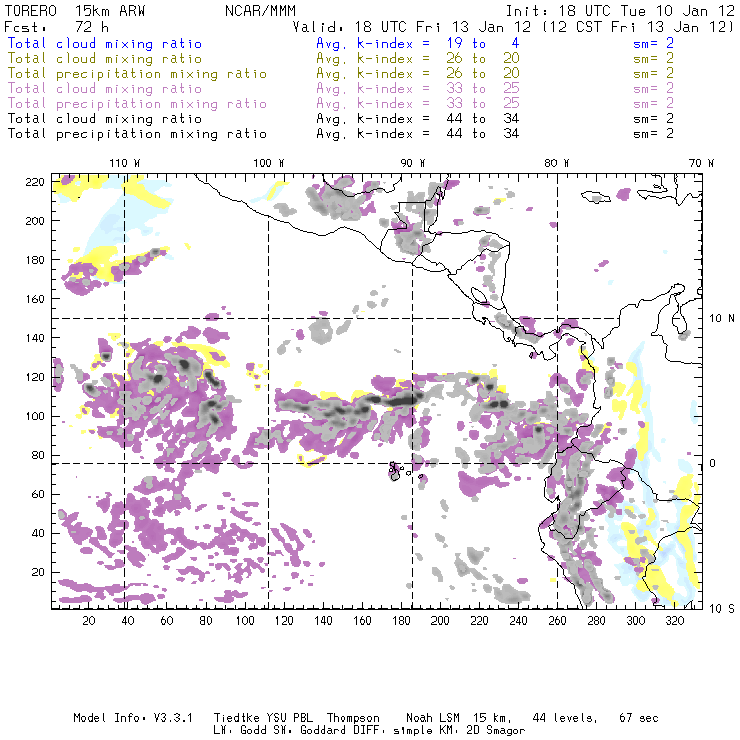Select the blue 'Avg. k-index = 19 to 4' text
740x740 pixels.
click(x=418, y=43)
